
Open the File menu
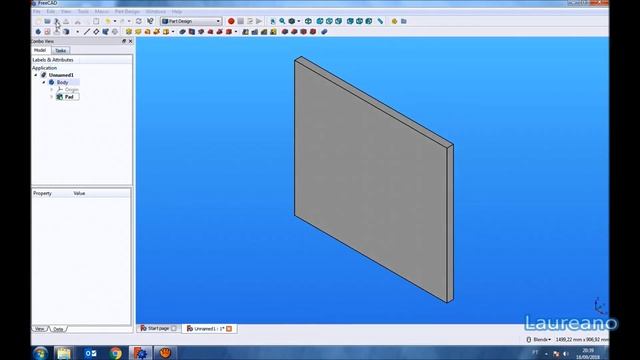(37, 12)
